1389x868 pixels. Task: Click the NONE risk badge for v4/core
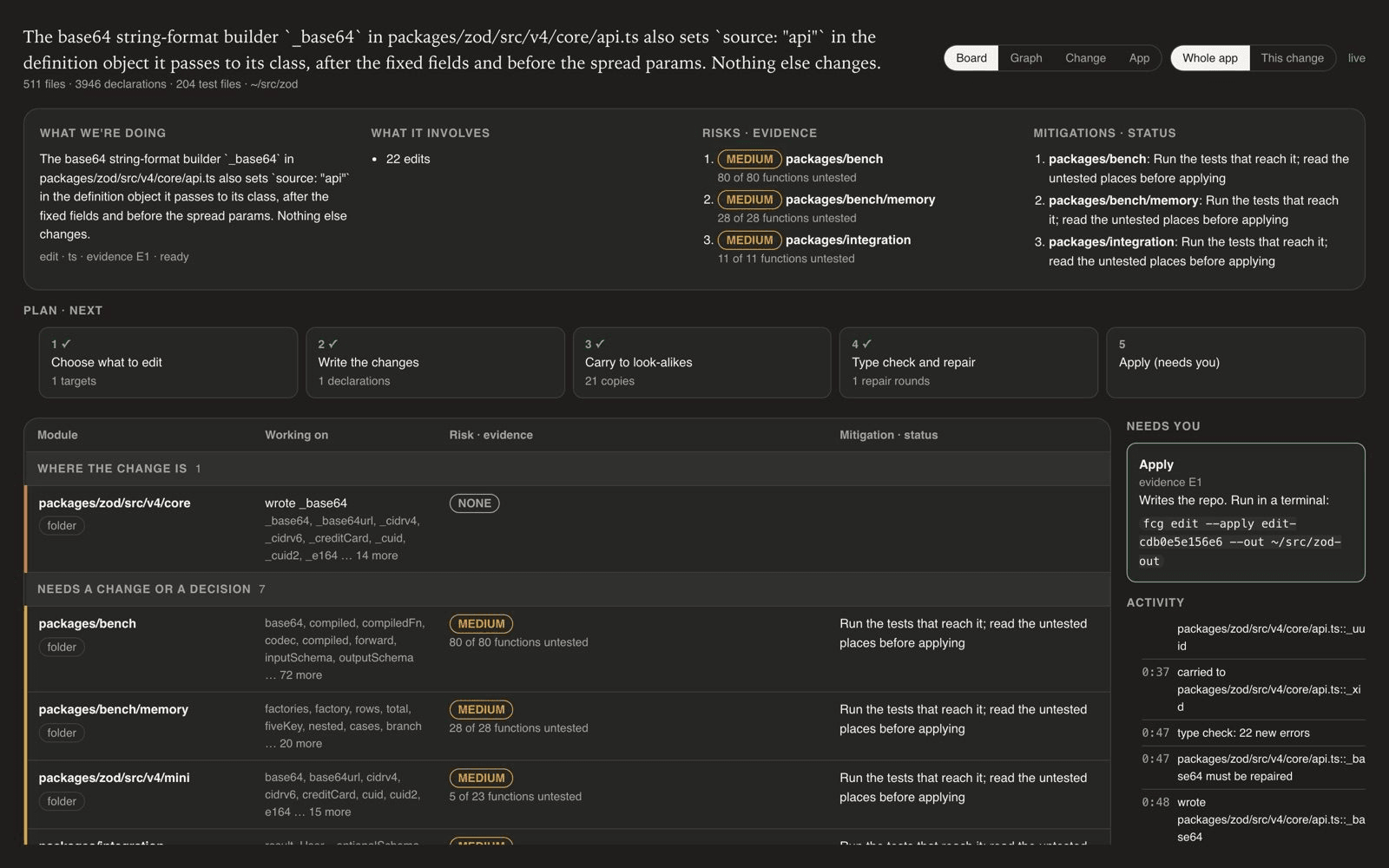(x=474, y=503)
